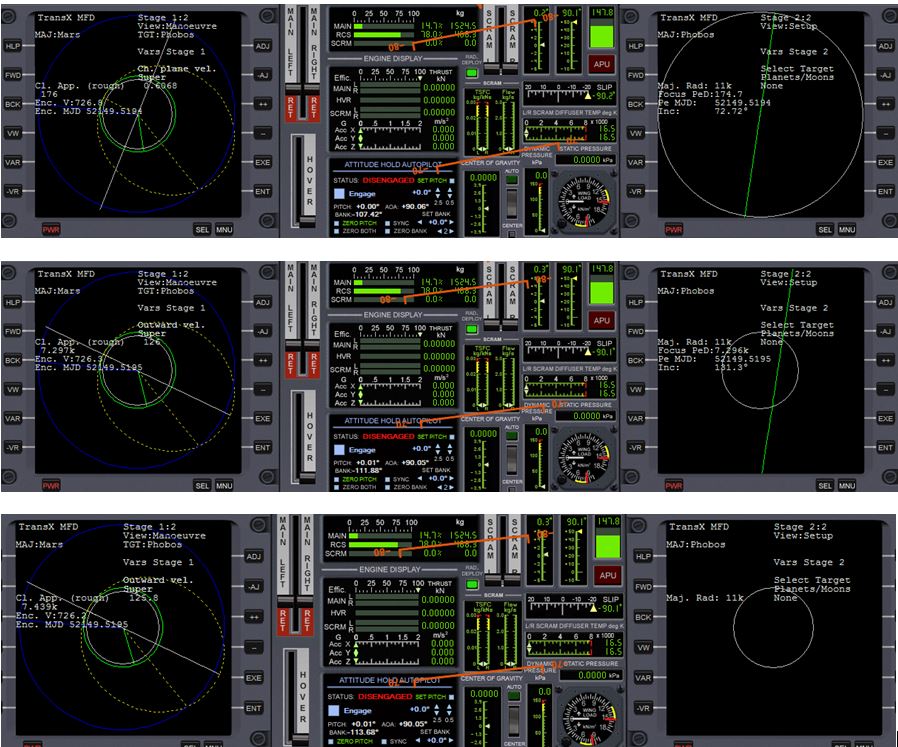Click MAIN RIGHT RET marker in BANK -107.42° panel
The width and height of the screenshot is (898, 747).
(x=313, y=108)
